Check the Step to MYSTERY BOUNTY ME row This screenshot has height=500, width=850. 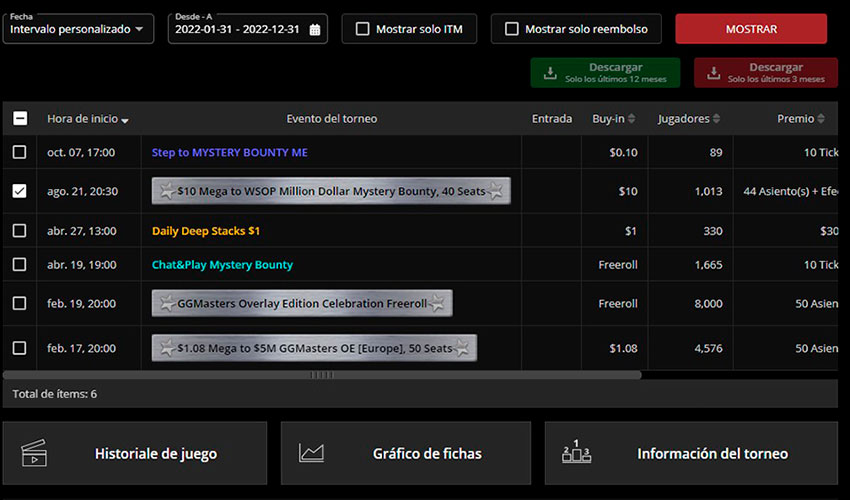[x=20, y=152]
